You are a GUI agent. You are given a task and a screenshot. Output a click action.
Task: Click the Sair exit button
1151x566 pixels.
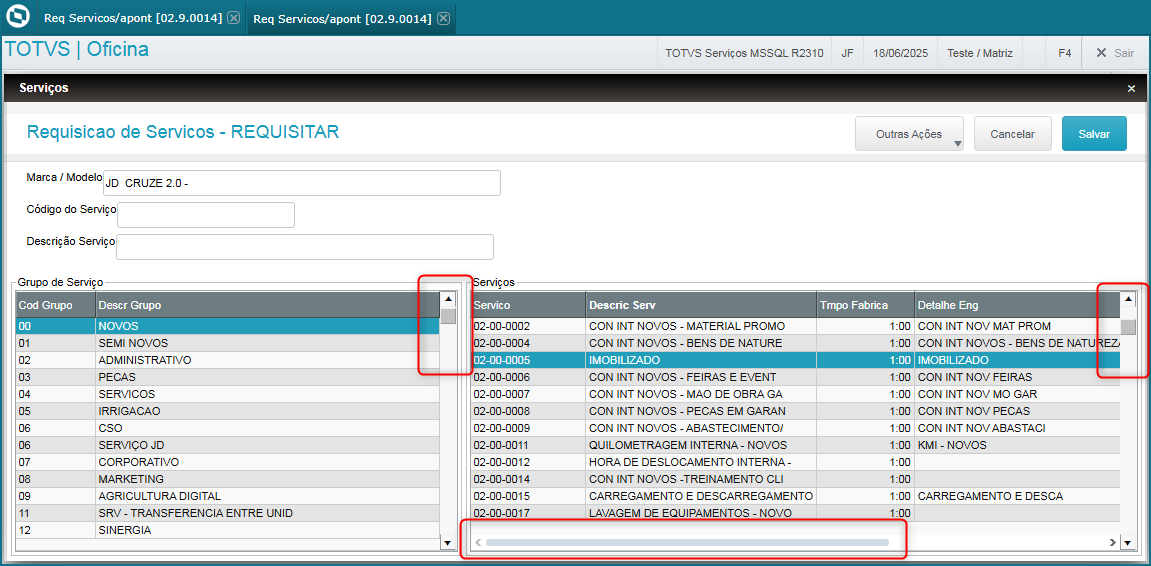click(x=1114, y=53)
